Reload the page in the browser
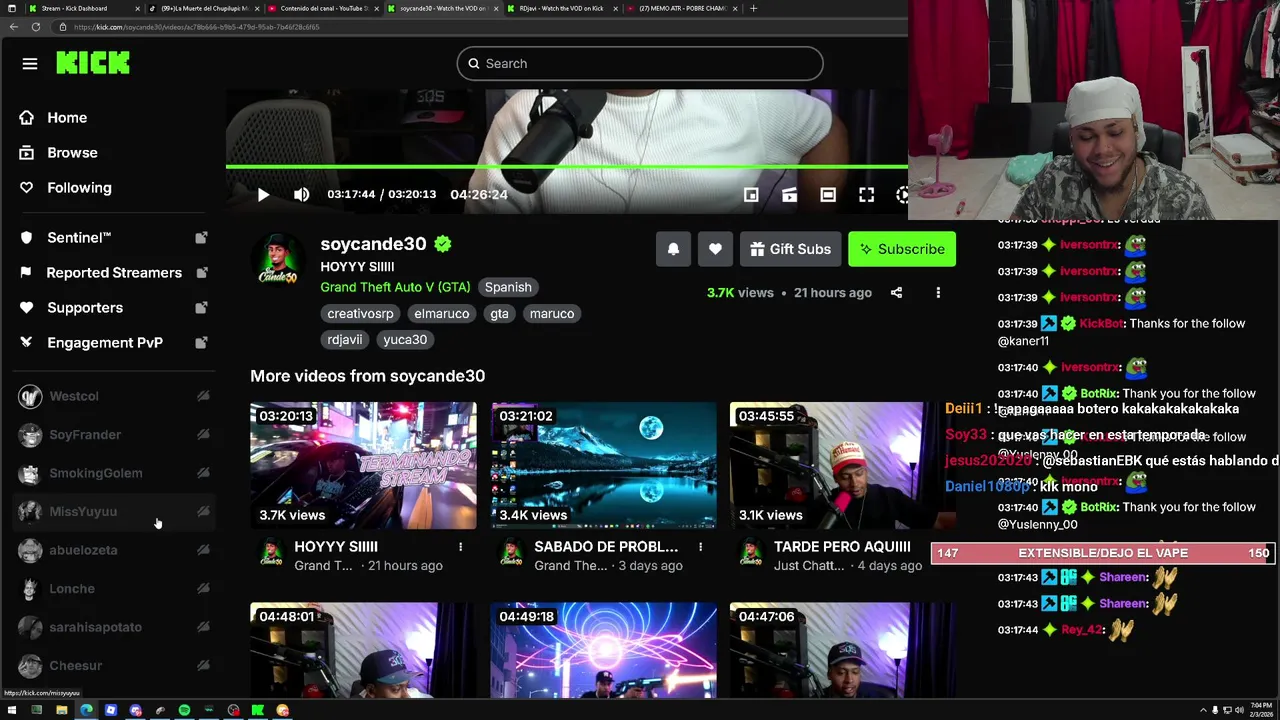 click(x=35, y=27)
